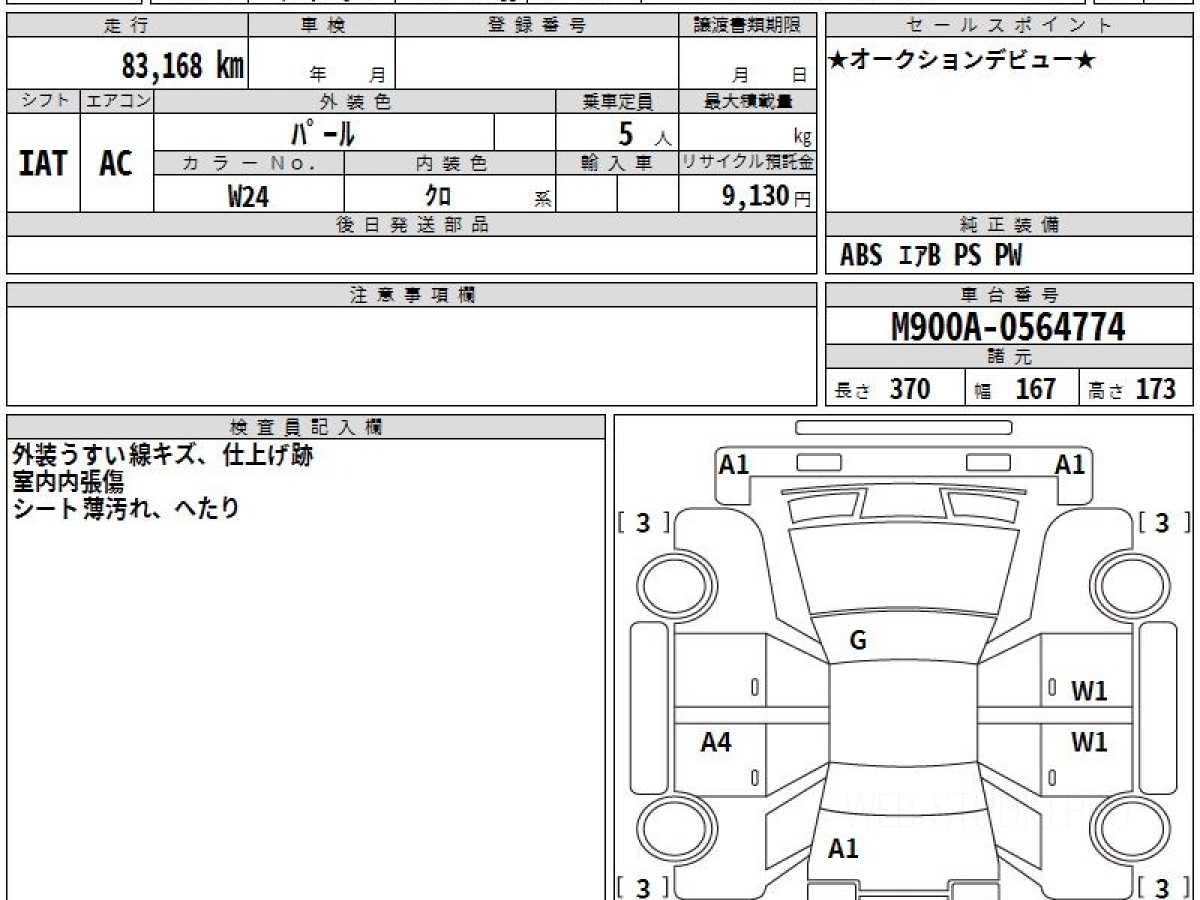Select the inspector note 室内内張傷
The image size is (1200, 900).
tap(68, 482)
